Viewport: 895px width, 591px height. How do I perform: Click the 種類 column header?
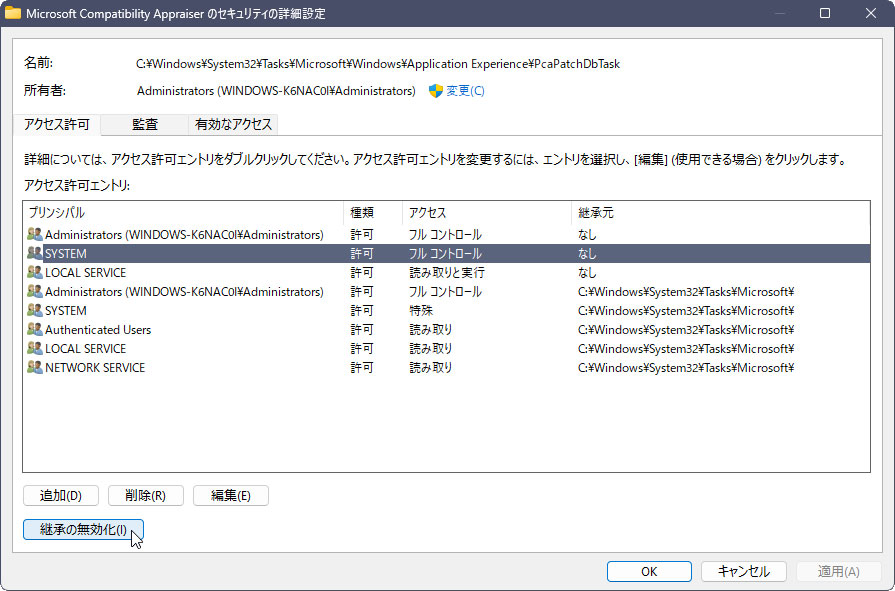[x=373, y=212]
